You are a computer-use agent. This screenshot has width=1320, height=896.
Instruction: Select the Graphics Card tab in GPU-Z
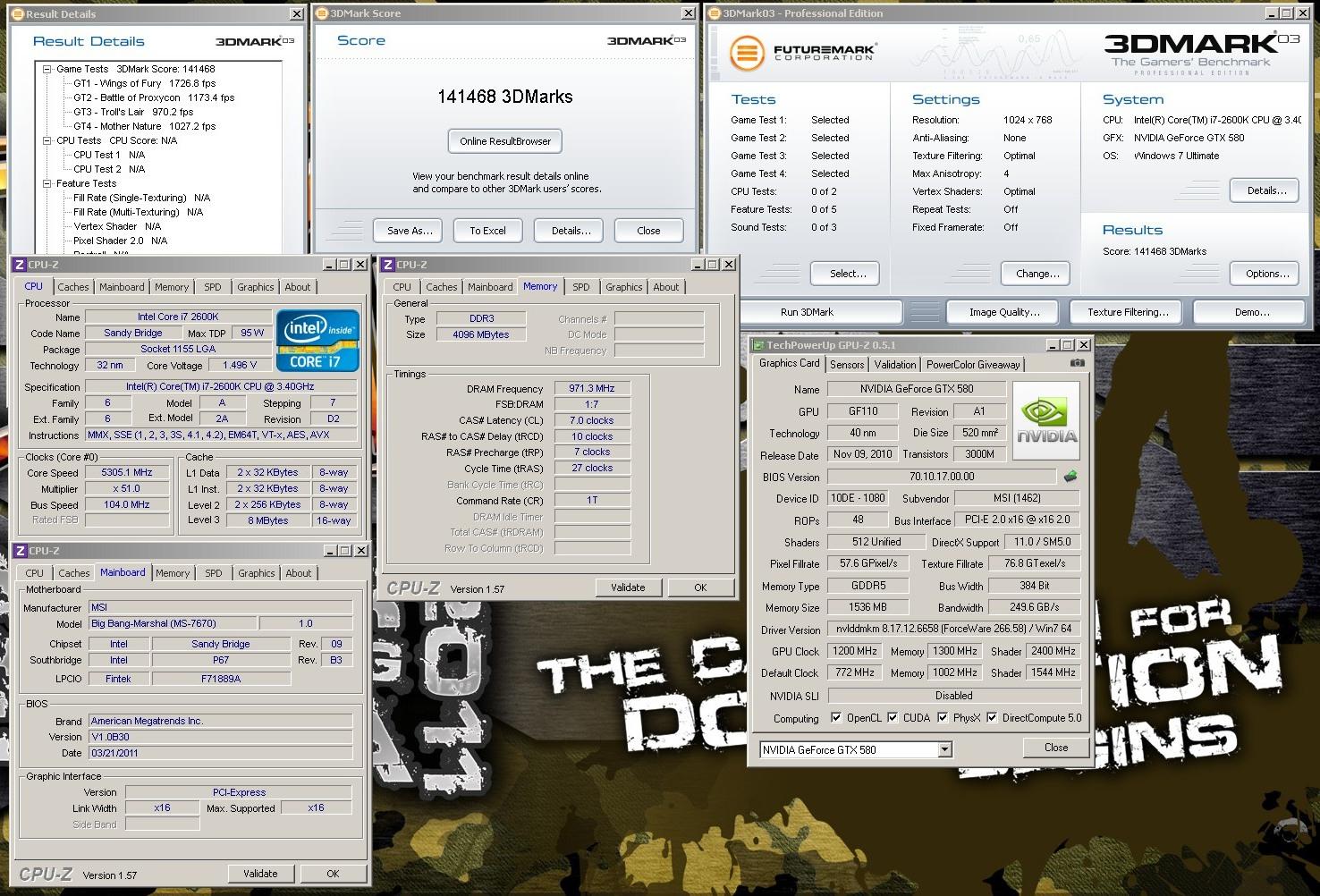tap(790, 363)
